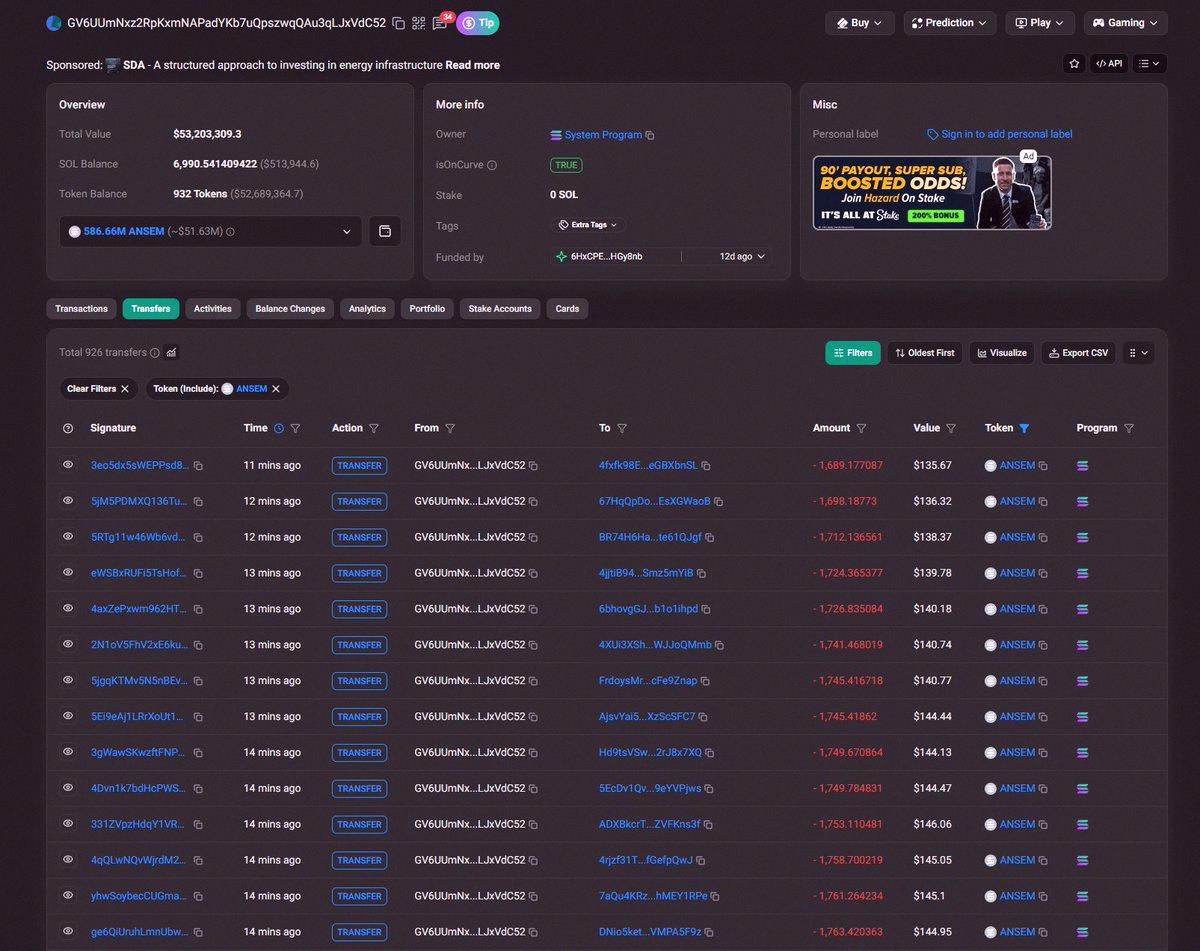This screenshot has height=951, width=1200.
Task: Filter the Action column
Action: tap(374, 428)
